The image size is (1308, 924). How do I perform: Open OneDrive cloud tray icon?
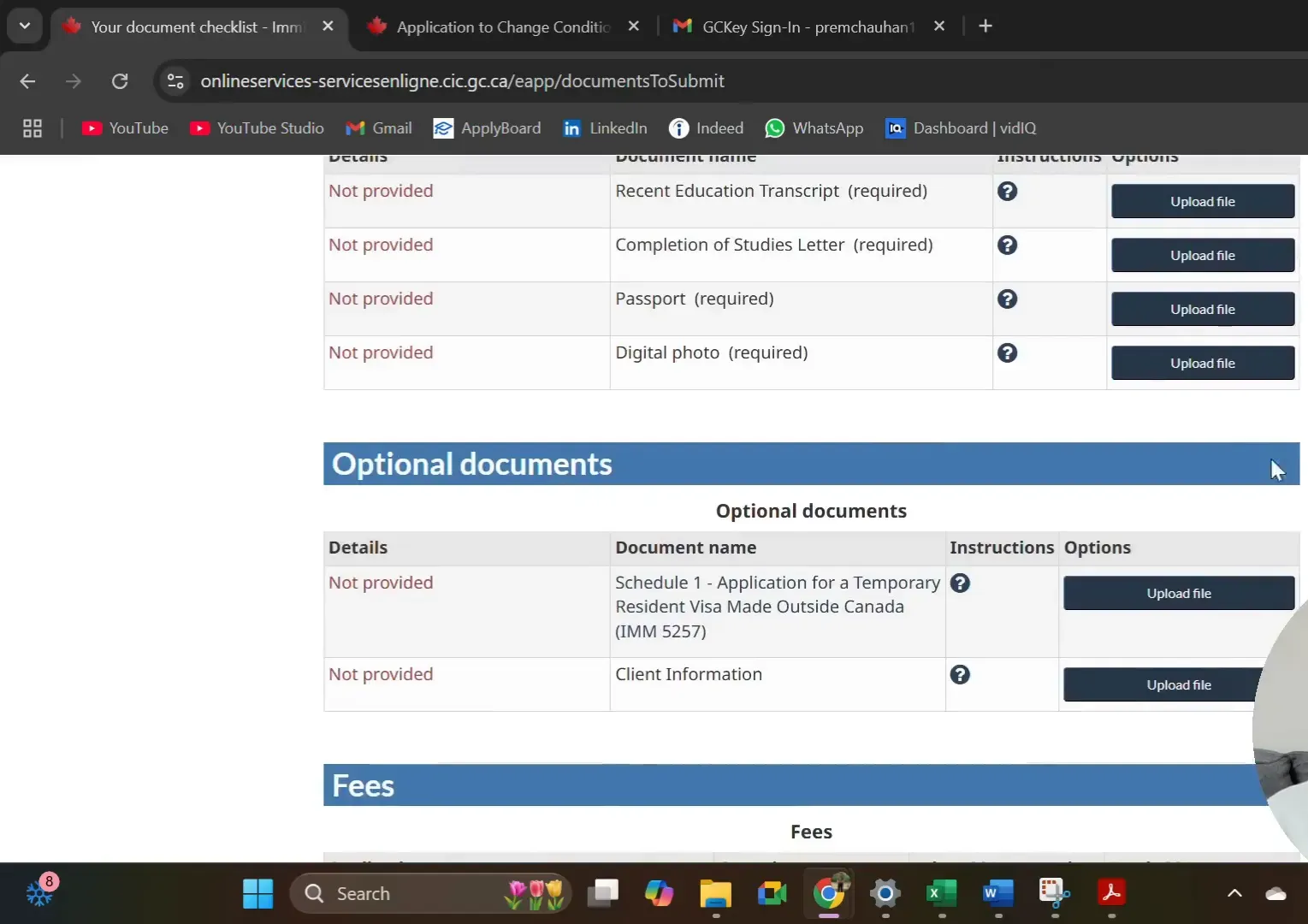[1276, 894]
